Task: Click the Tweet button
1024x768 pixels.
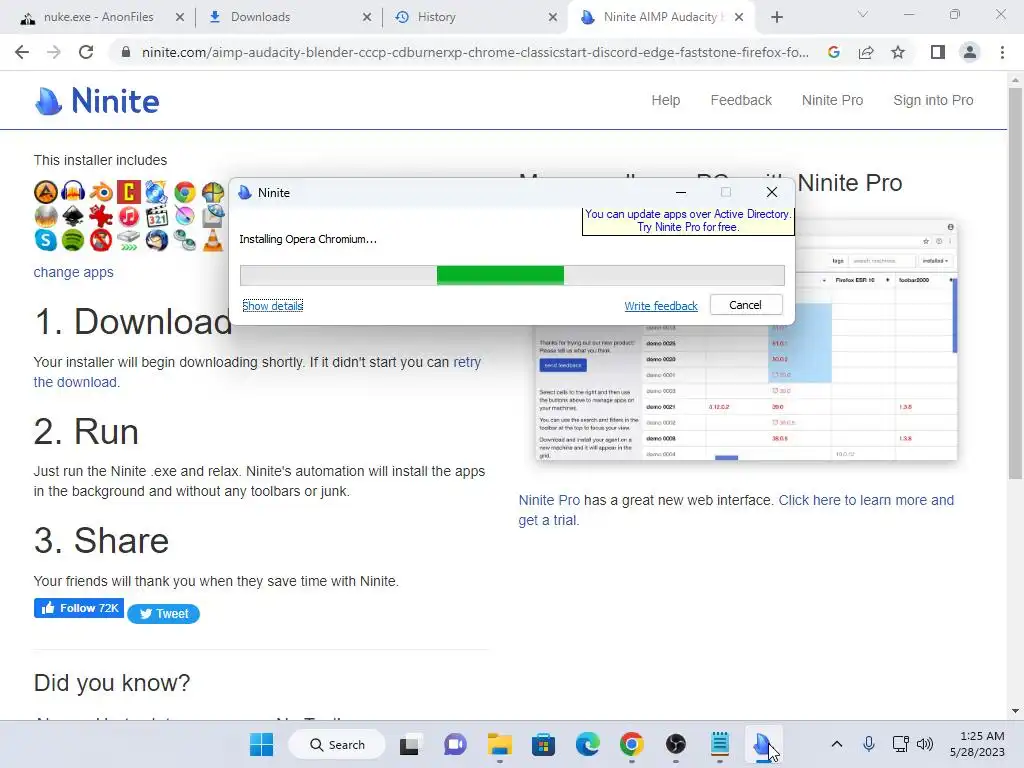Action: point(163,614)
